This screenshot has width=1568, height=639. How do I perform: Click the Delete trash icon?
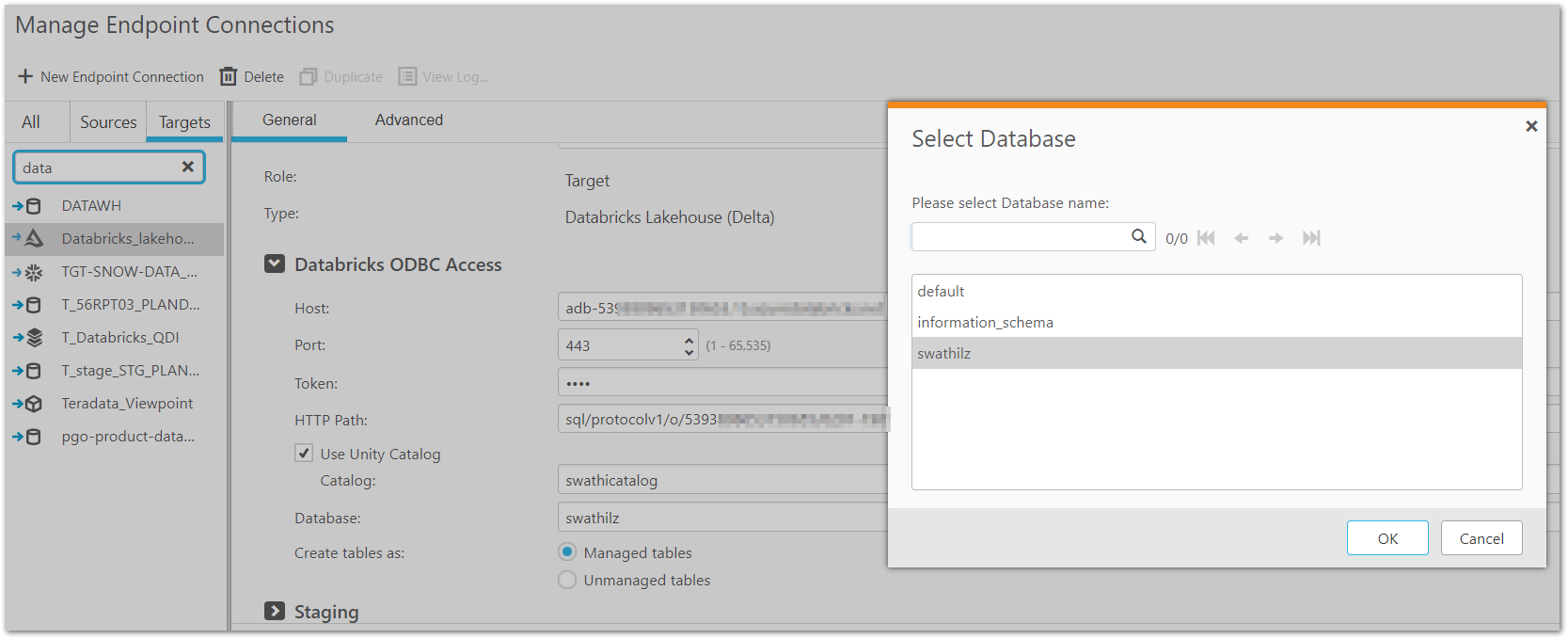229,76
